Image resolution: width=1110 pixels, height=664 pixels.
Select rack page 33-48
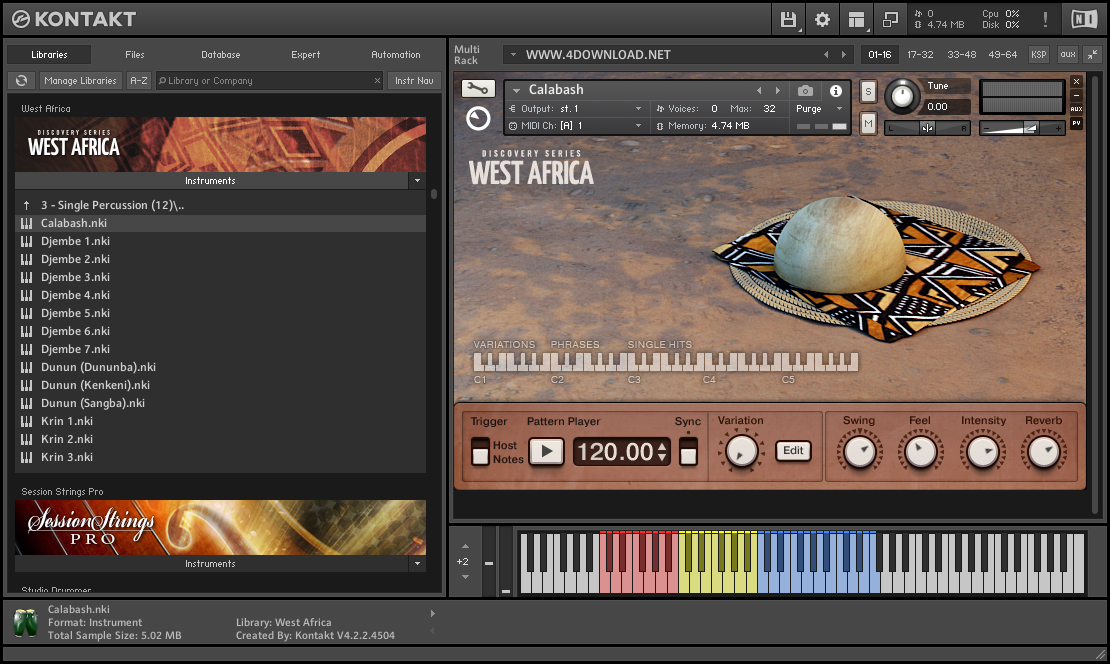(x=961, y=55)
